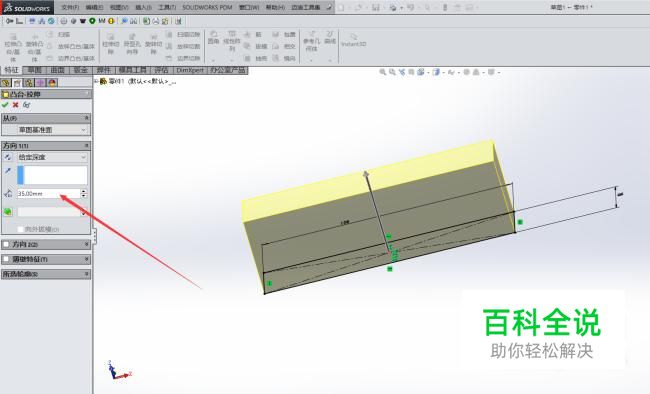650x394 pixels.
Task: Expand the part tree in graphics area
Action: click(x=96, y=81)
